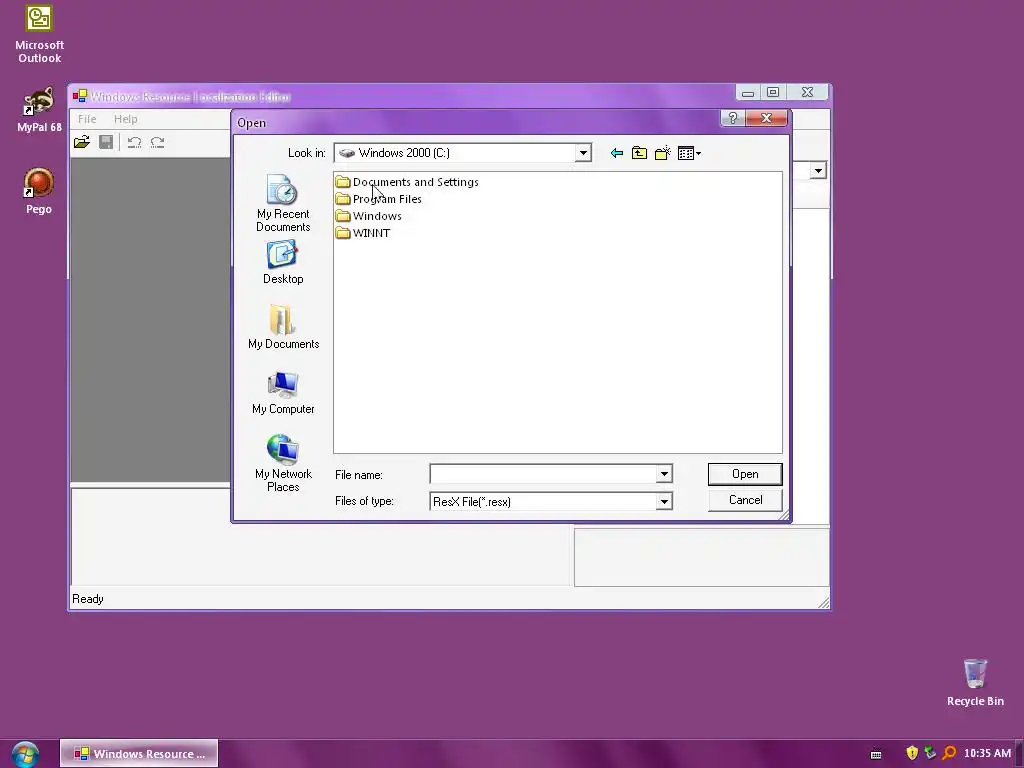Click the save disk icon in editor toolbar

click(106, 142)
